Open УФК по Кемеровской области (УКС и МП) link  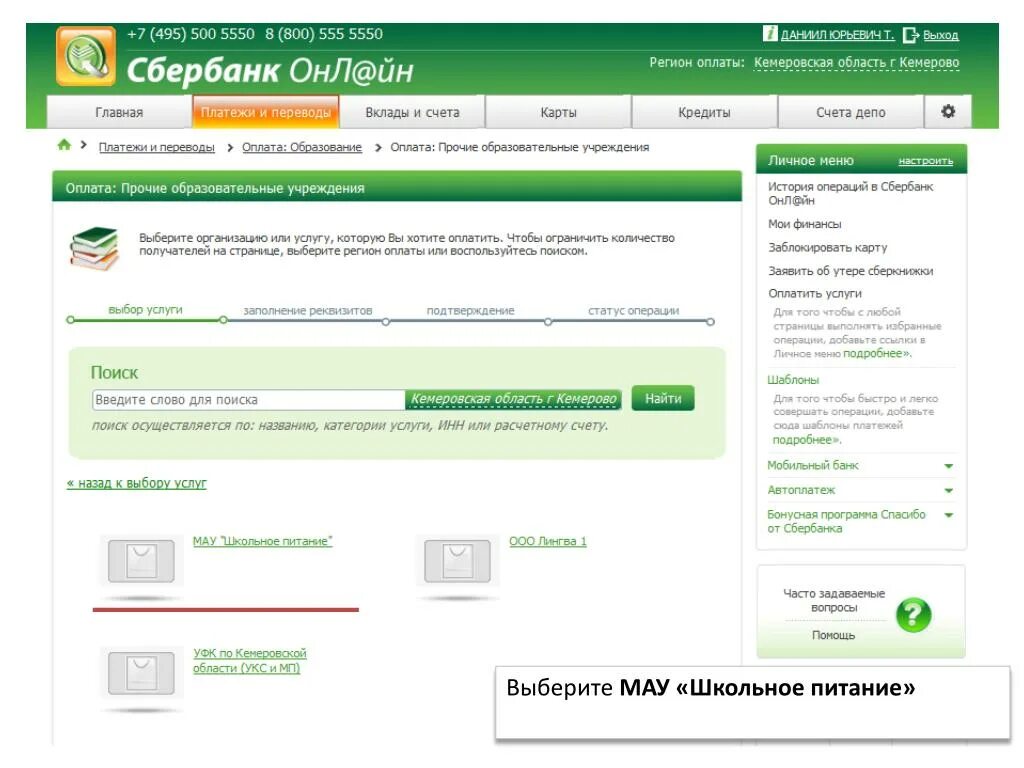point(249,660)
